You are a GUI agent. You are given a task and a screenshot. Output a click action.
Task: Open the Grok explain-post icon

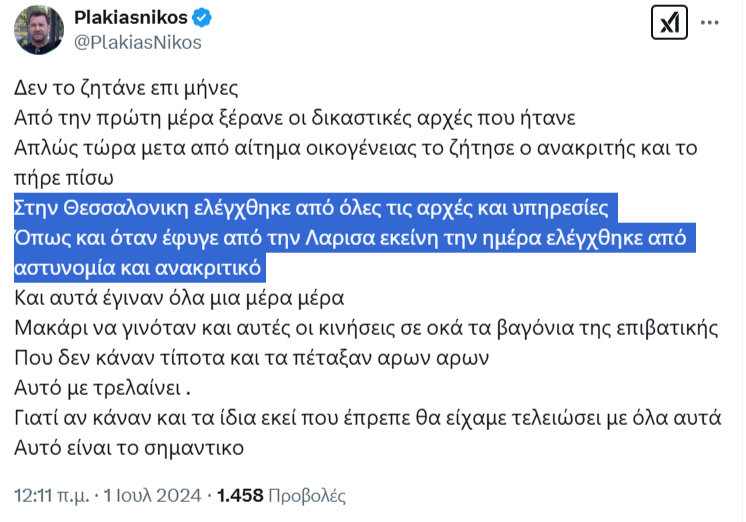(x=669, y=22)
